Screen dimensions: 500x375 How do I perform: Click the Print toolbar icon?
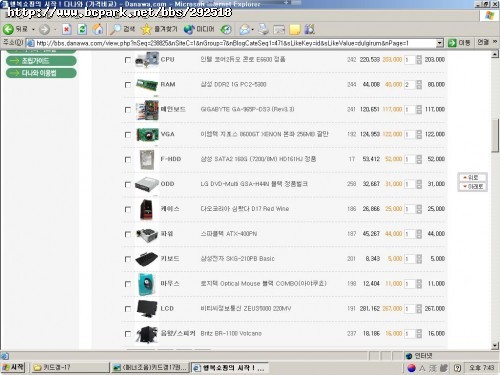264,29
